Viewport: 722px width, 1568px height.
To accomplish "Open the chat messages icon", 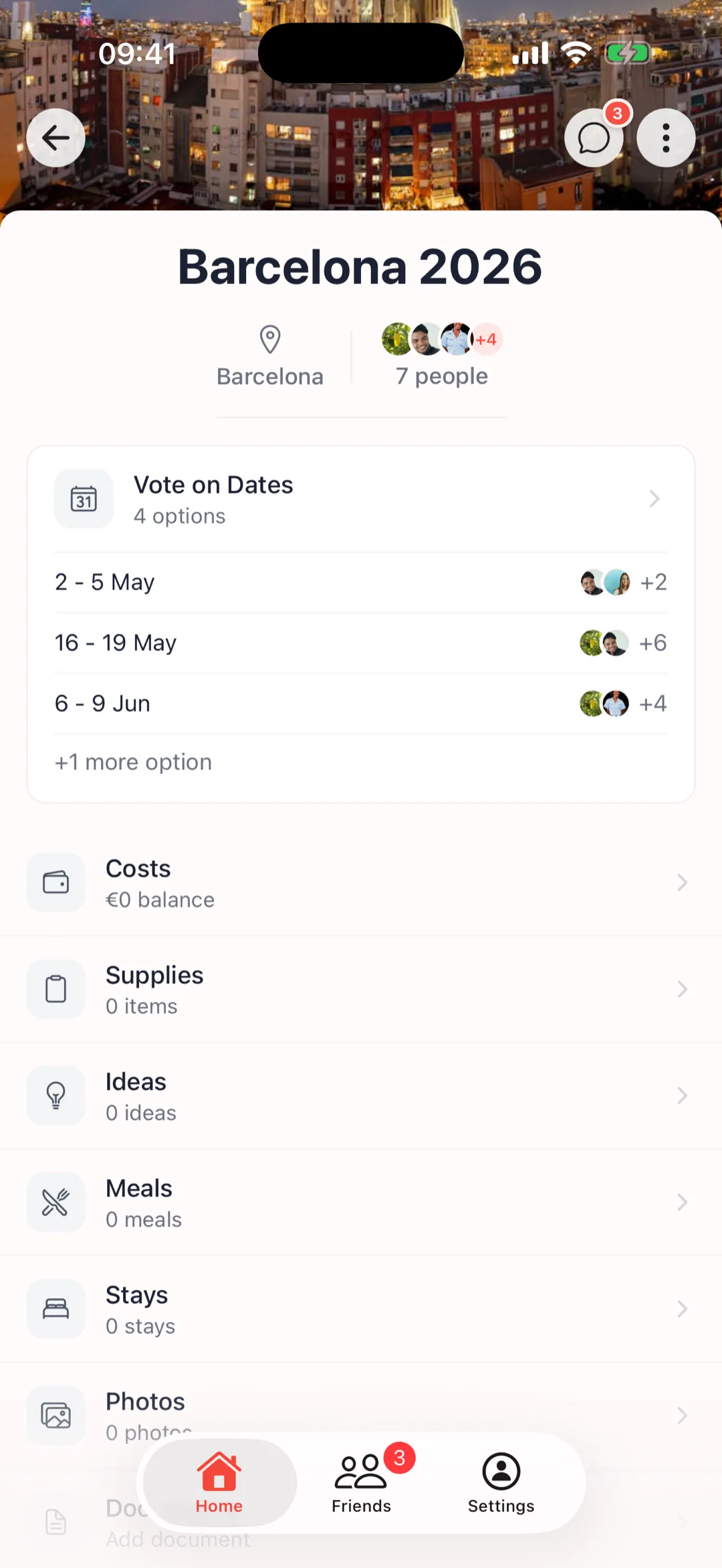I will tap(594, 138).
